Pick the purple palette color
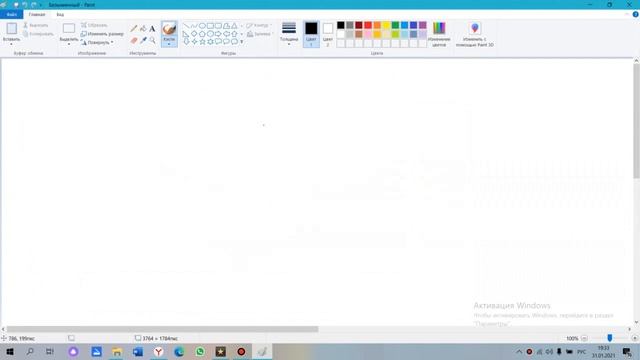Image resolution: width=640 pixels, height=360 pixels. (x=422, y=25)
